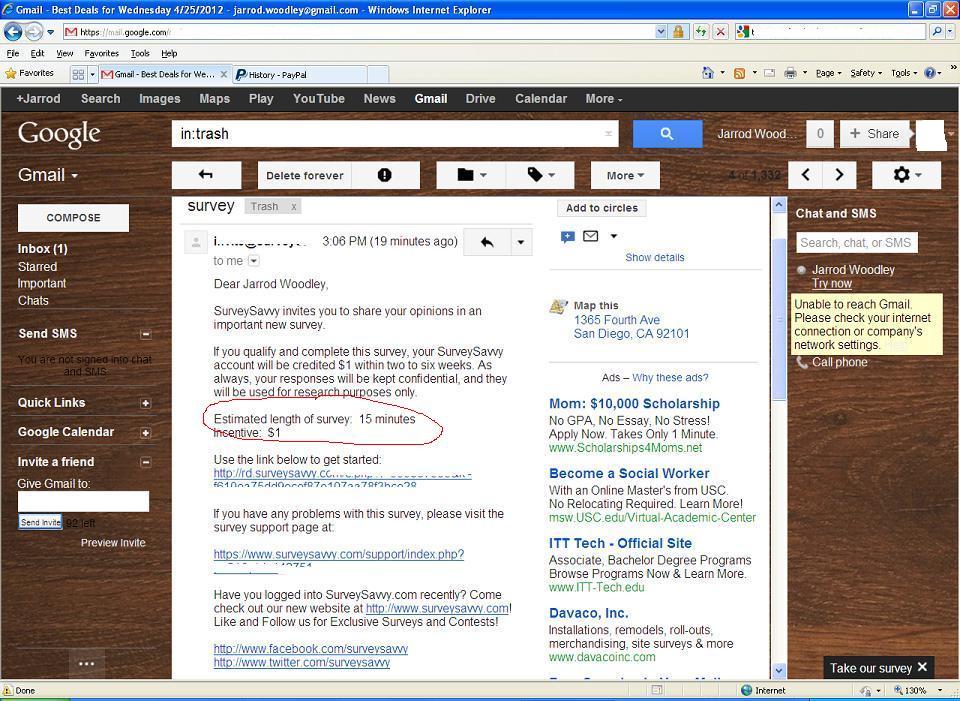Open the Move to folder icon menu
960x701 pixels.
[x=471, y=175]
